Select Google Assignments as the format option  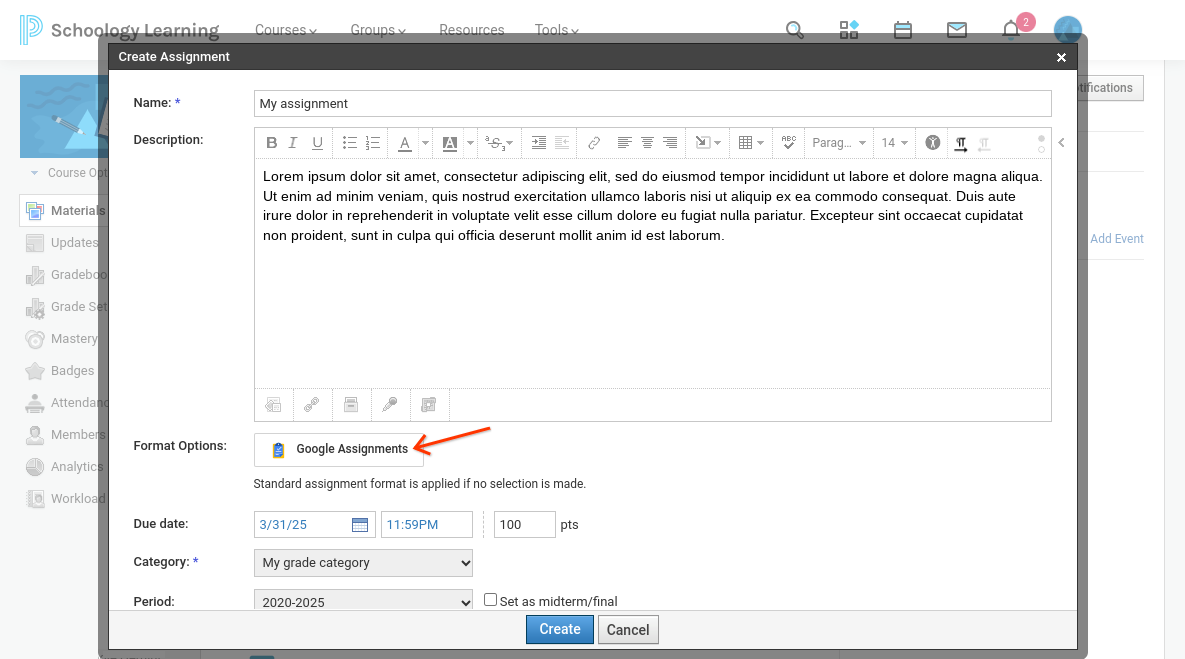pos(338,449)
